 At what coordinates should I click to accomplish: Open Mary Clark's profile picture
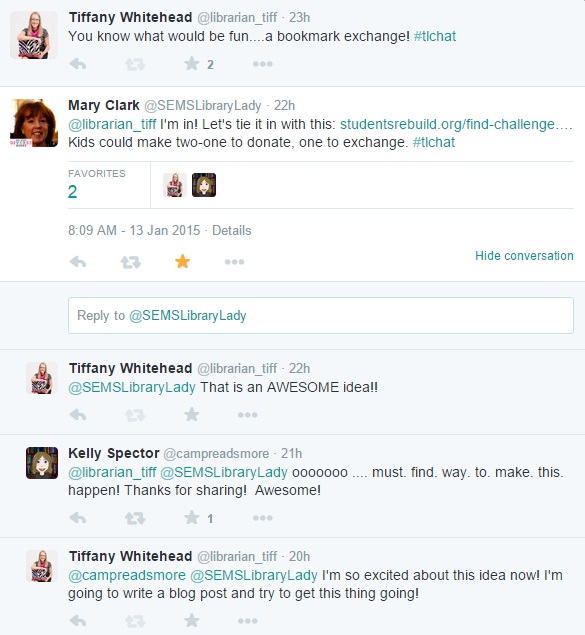click(34, 123)
